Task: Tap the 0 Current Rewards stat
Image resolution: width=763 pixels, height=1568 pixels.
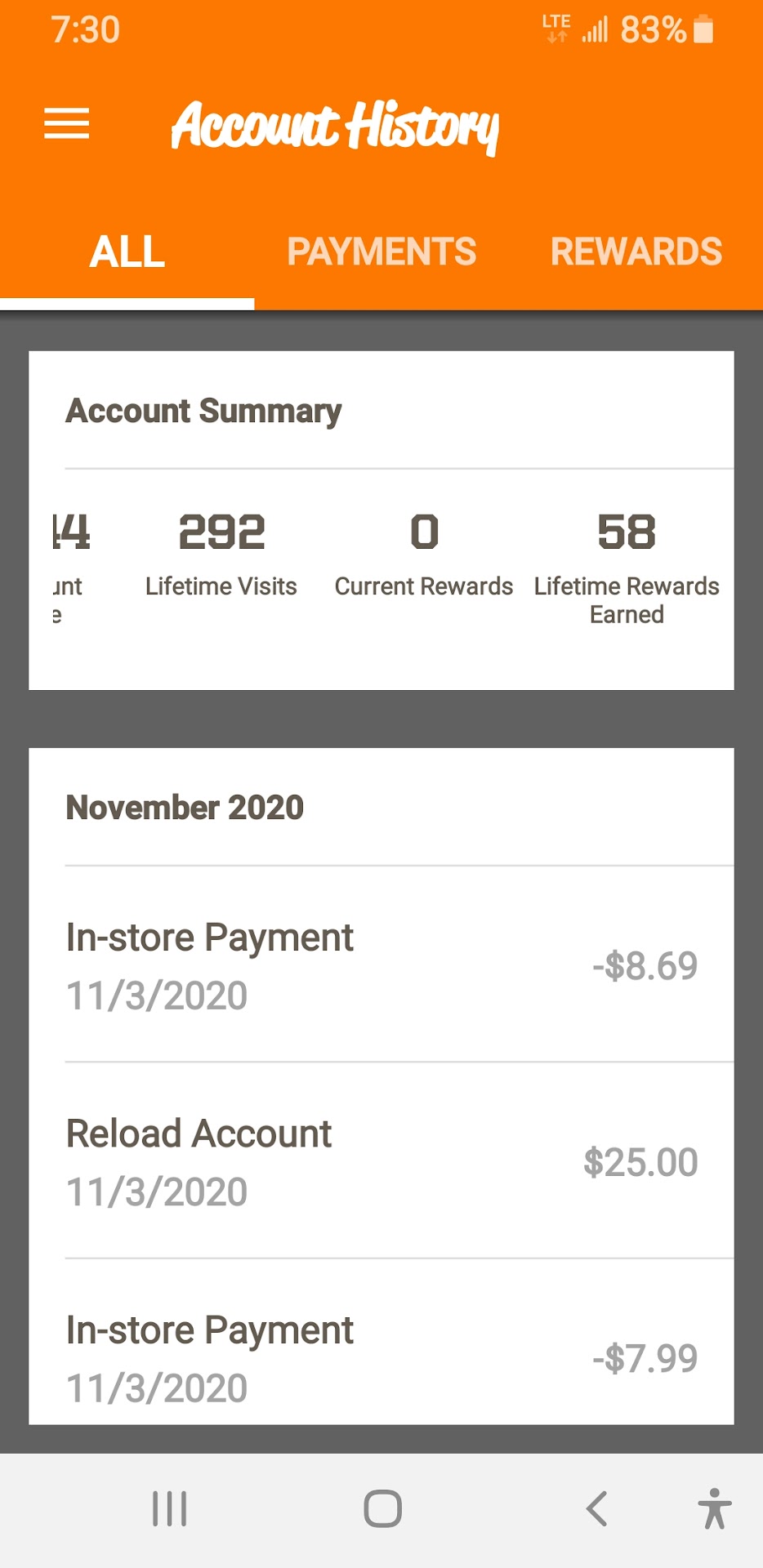Action: coord(424,554)
